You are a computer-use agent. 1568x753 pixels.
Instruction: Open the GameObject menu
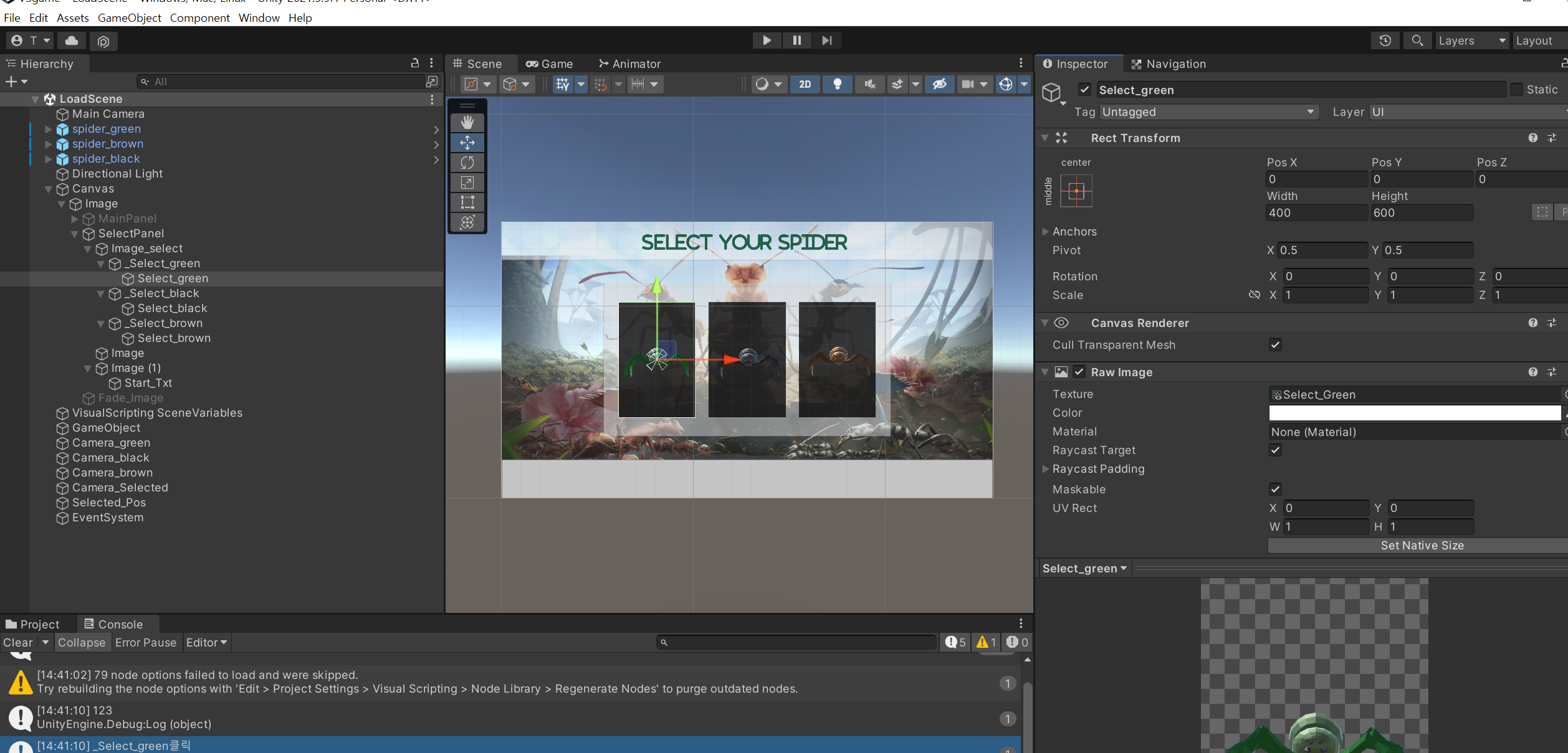coord(129,18)
